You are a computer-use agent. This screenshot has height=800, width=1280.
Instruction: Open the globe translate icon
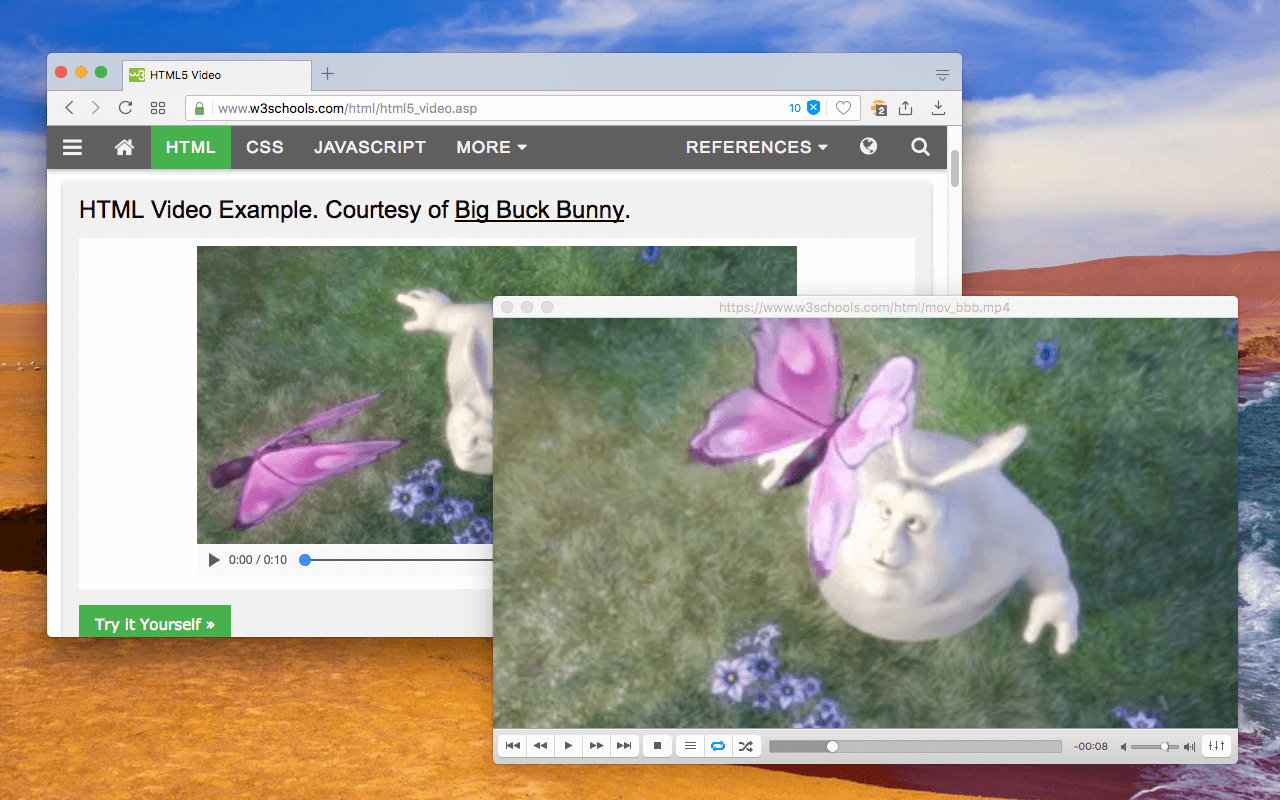[868, 147]
